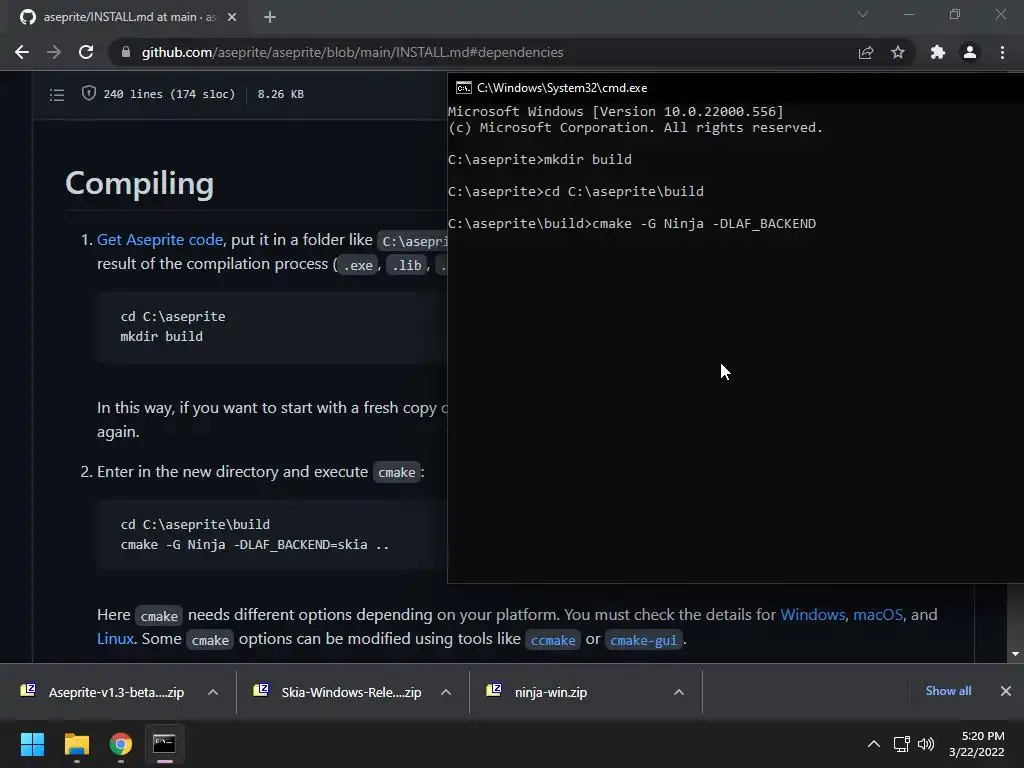The image size is (1024, 768).
Task: Click the volume speaker tray icon
Action: [926, 744]
